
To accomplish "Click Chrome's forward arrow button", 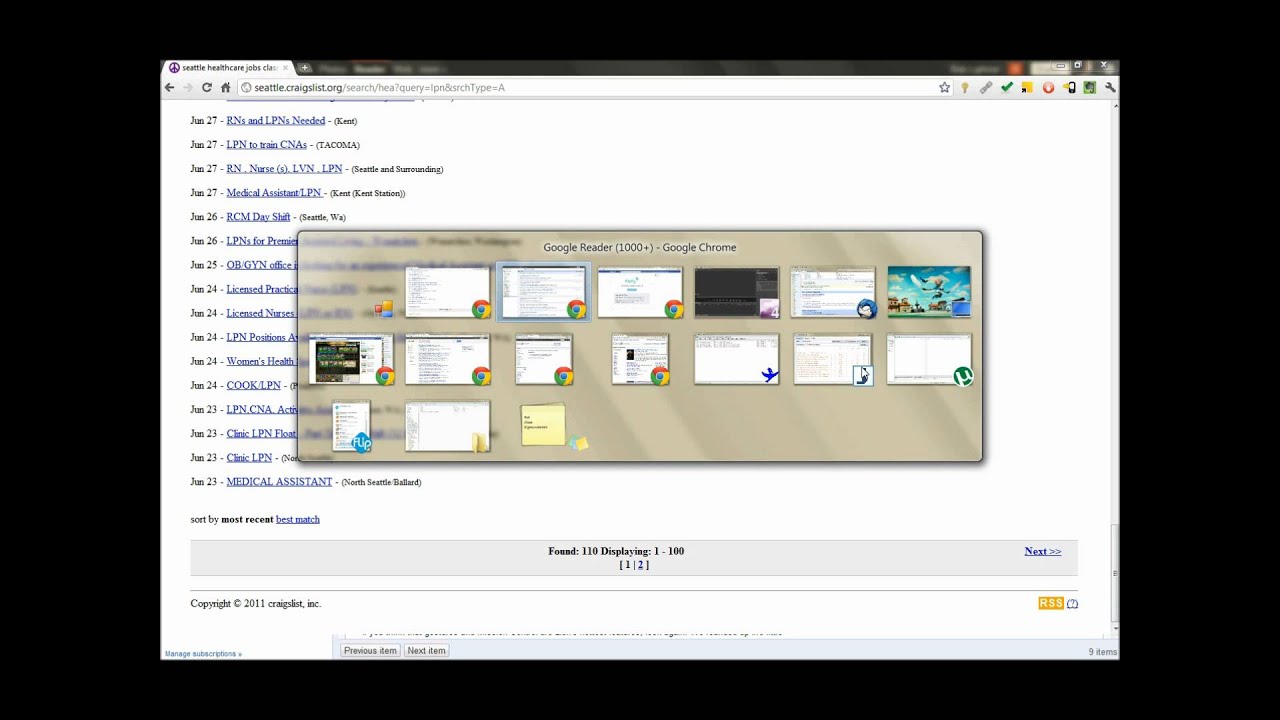I will pyautogui.click(x=188, y=88).
